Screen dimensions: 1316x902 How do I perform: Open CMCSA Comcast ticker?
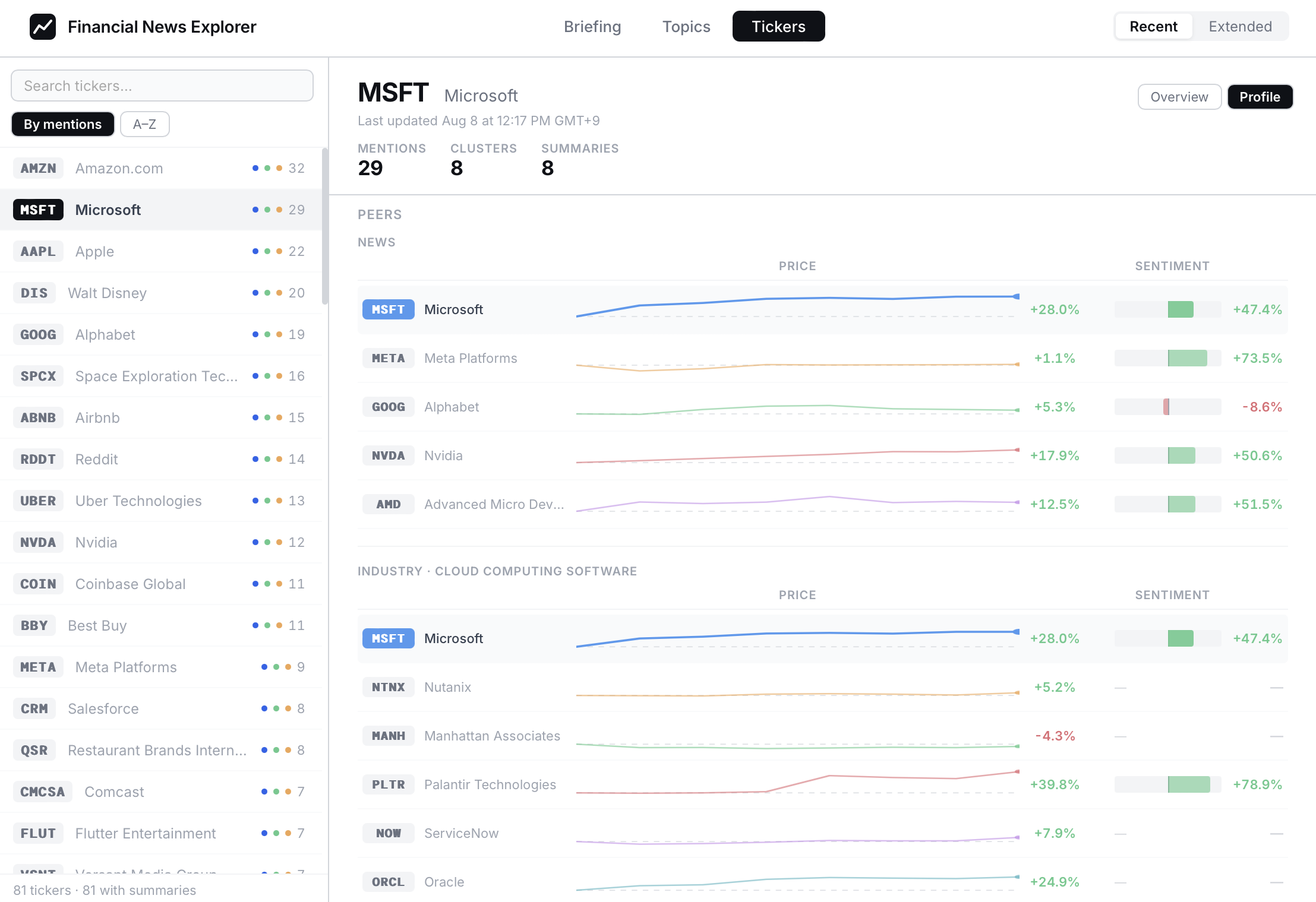coord(161,792)
